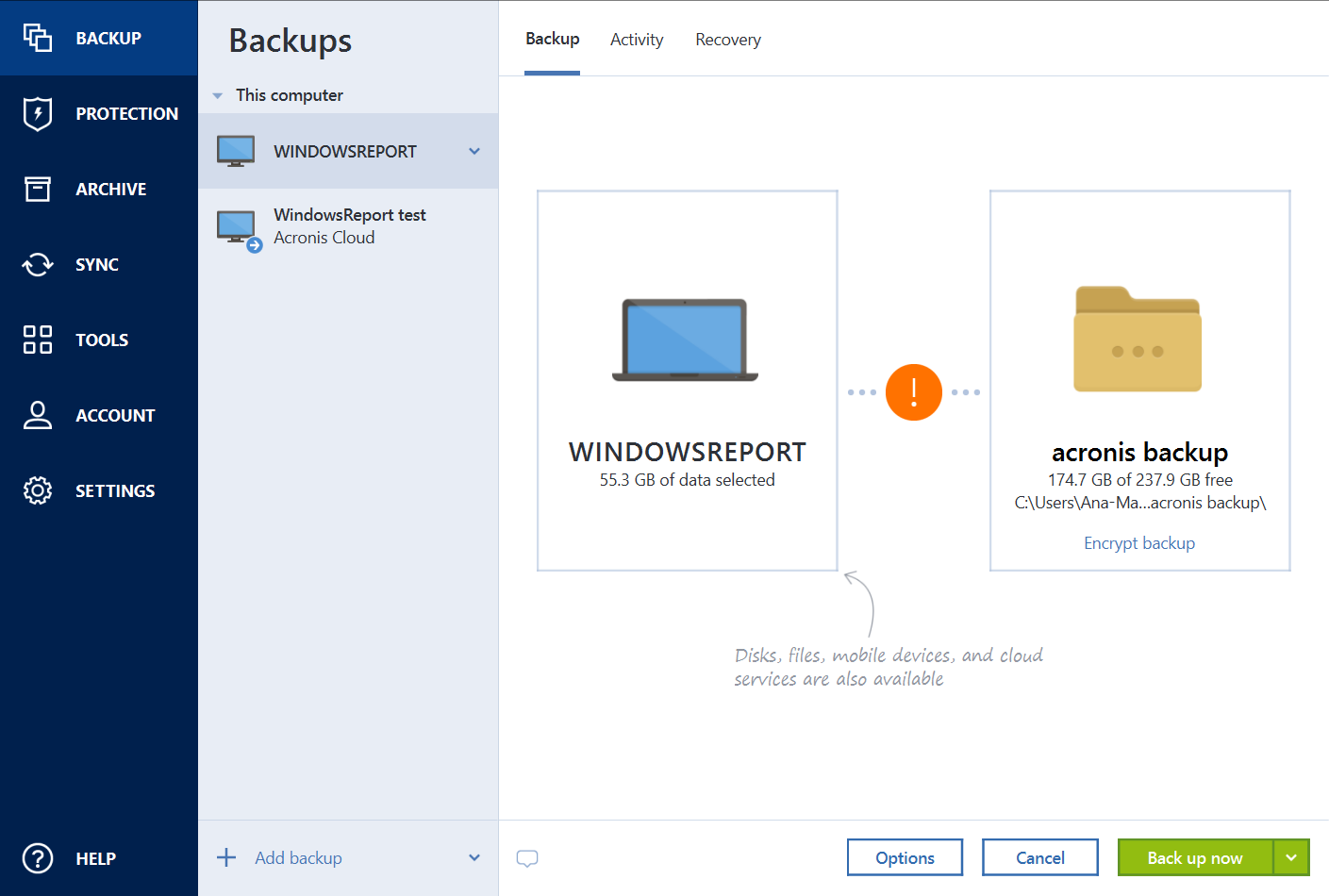
Task: Open Sync arrows icon
Action: [x=38, y=264]
